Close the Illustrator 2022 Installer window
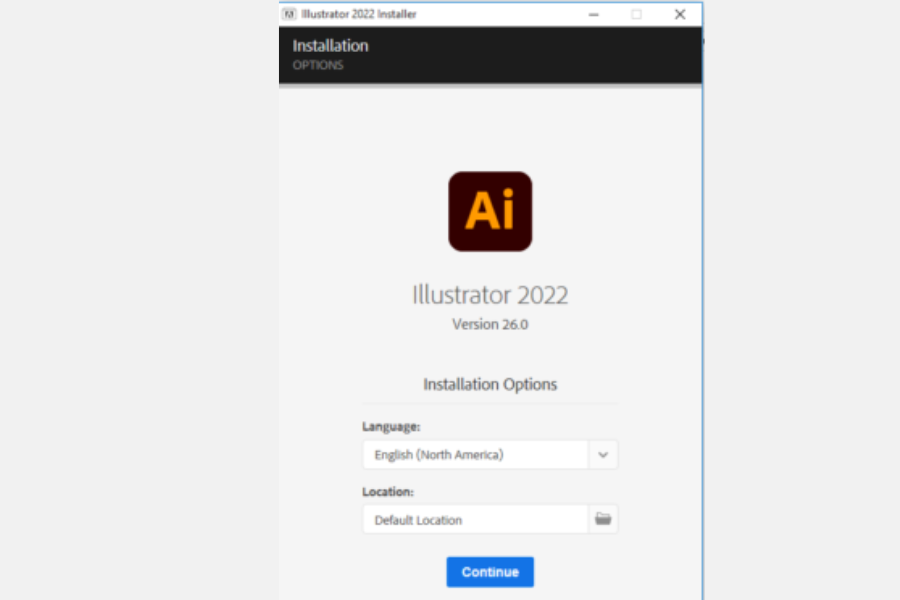This screenshot has width=900, height=600. (680, 14)
